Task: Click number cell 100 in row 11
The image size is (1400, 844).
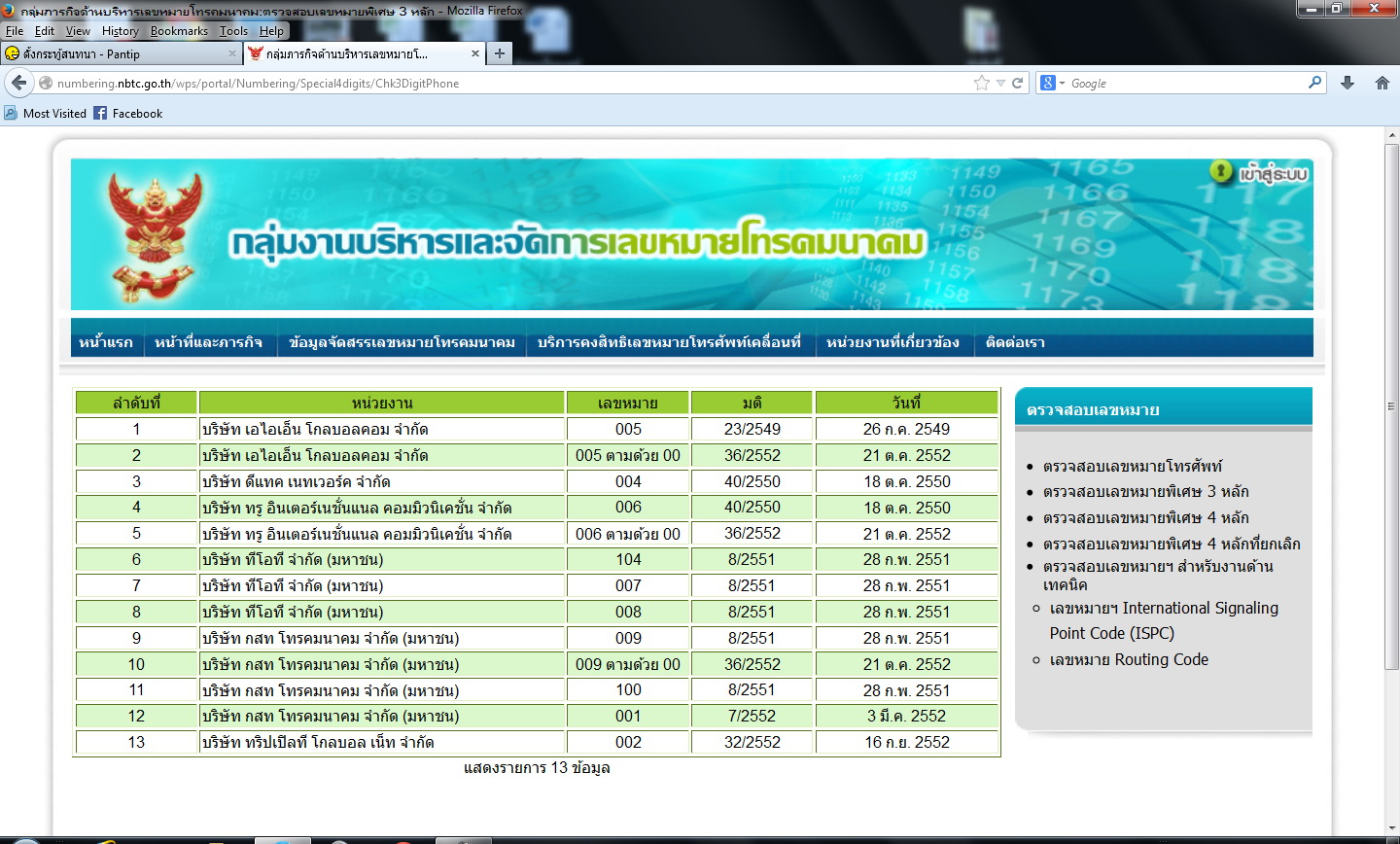Action: point(628,689)
